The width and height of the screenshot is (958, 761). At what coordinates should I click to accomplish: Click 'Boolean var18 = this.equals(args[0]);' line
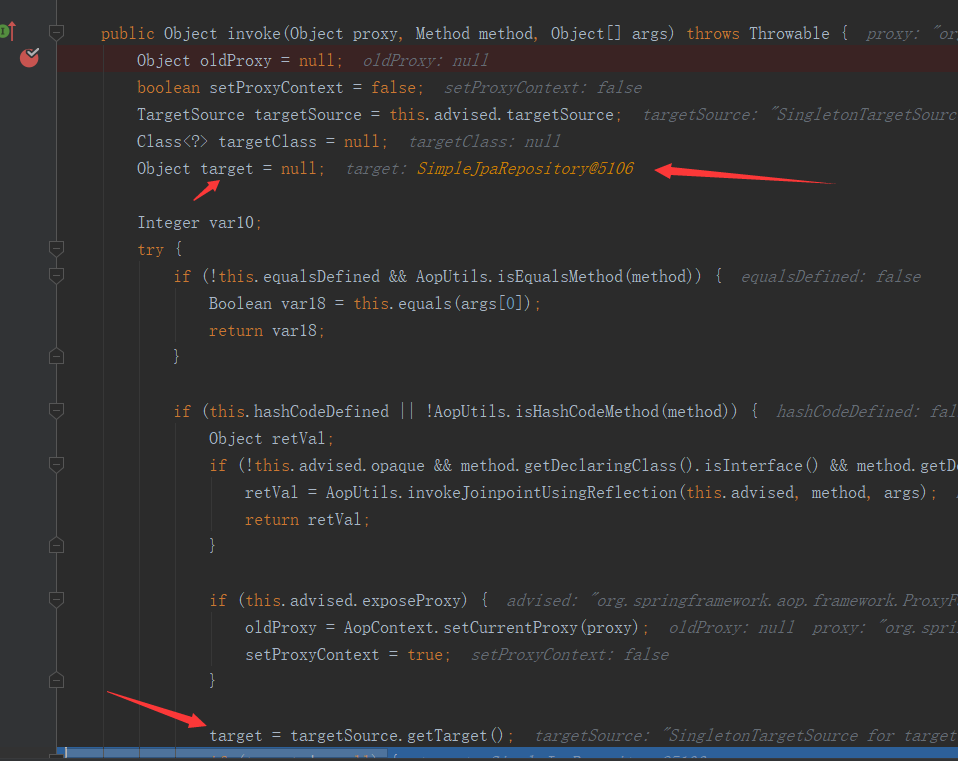coord(375,304)
